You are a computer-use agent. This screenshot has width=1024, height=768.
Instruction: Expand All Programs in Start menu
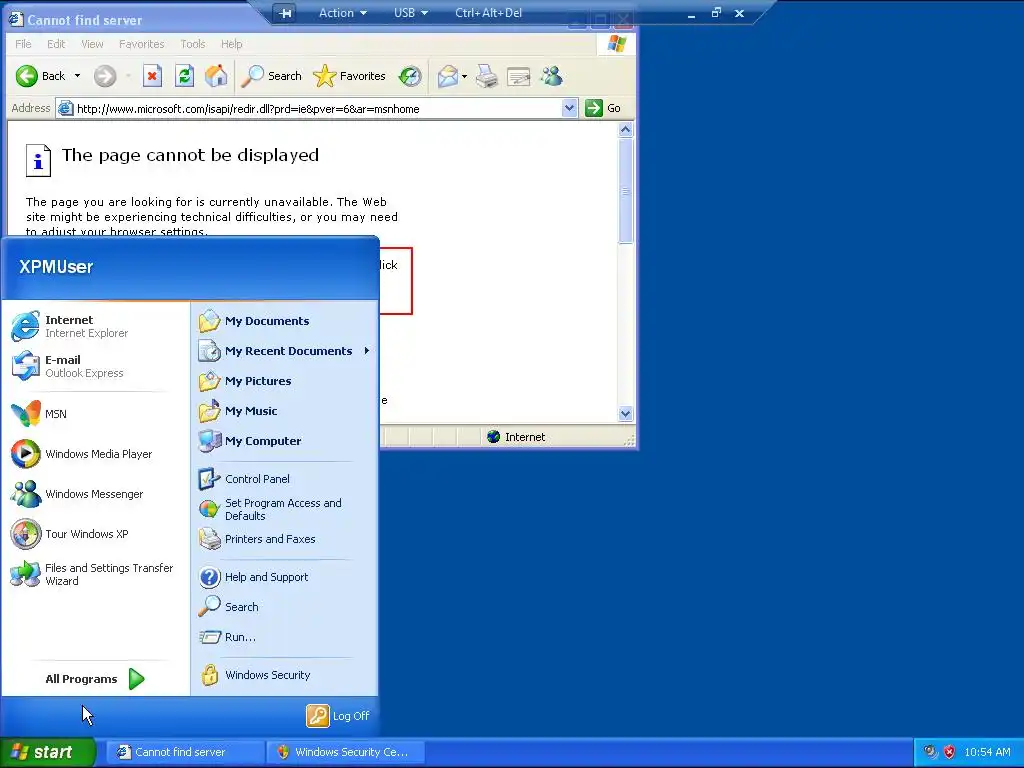(95, 679)
